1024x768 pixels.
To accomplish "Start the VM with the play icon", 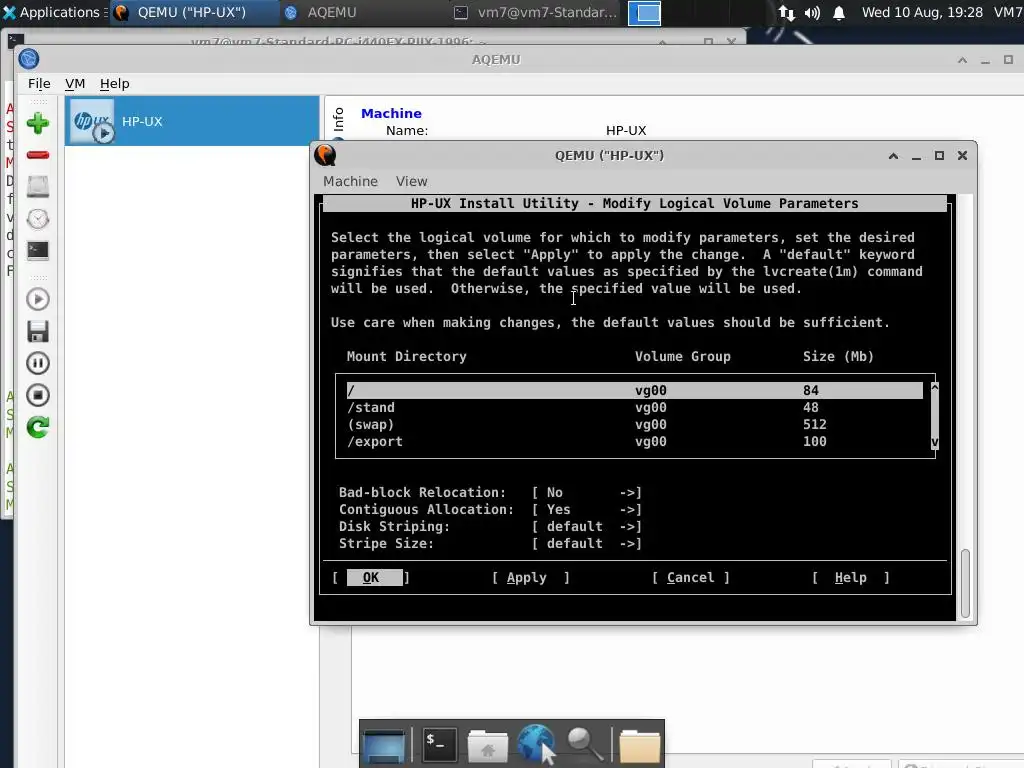I will (x=38, y=299).
